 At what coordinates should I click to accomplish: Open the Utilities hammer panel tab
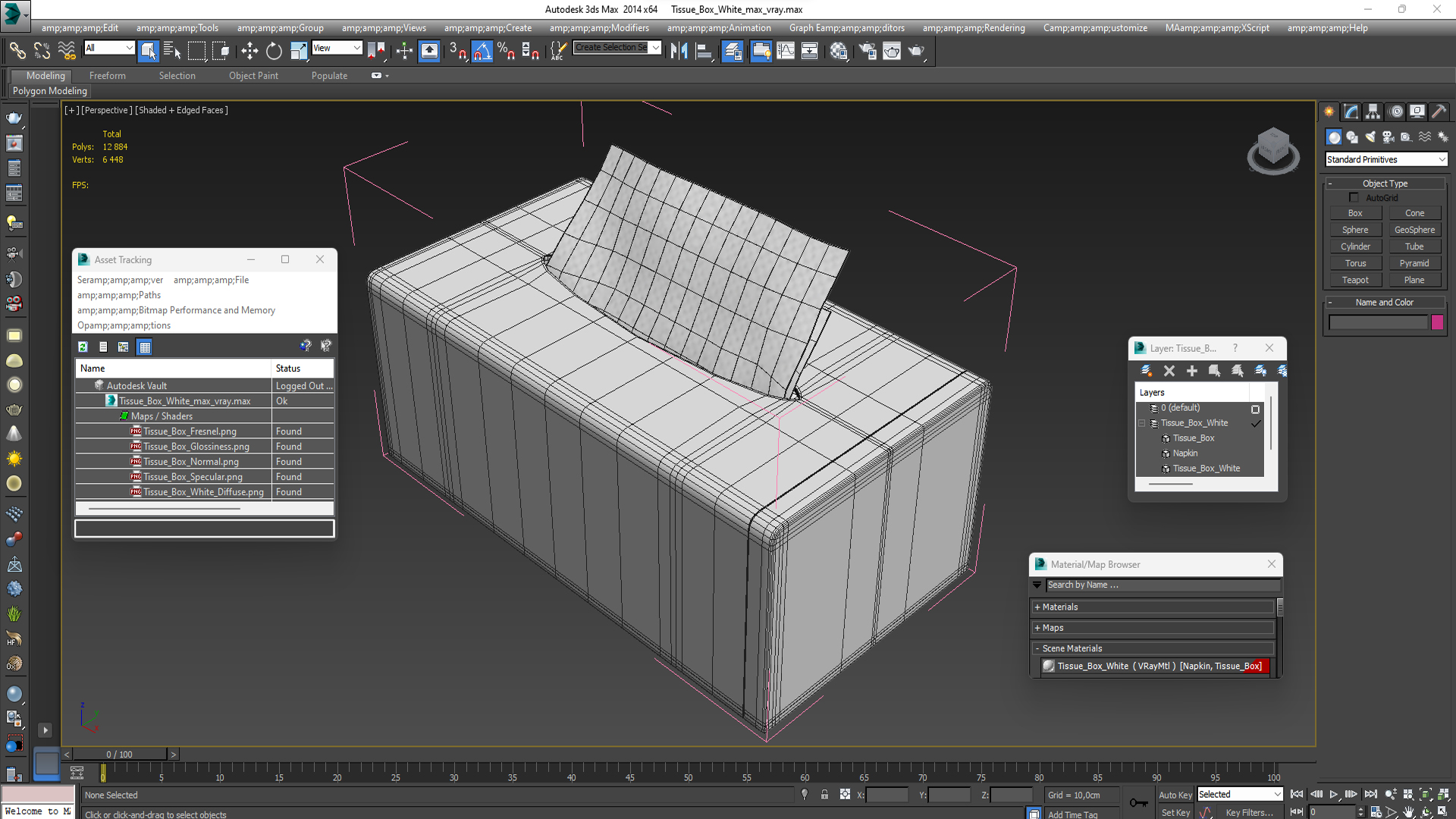coord(1439,111)
